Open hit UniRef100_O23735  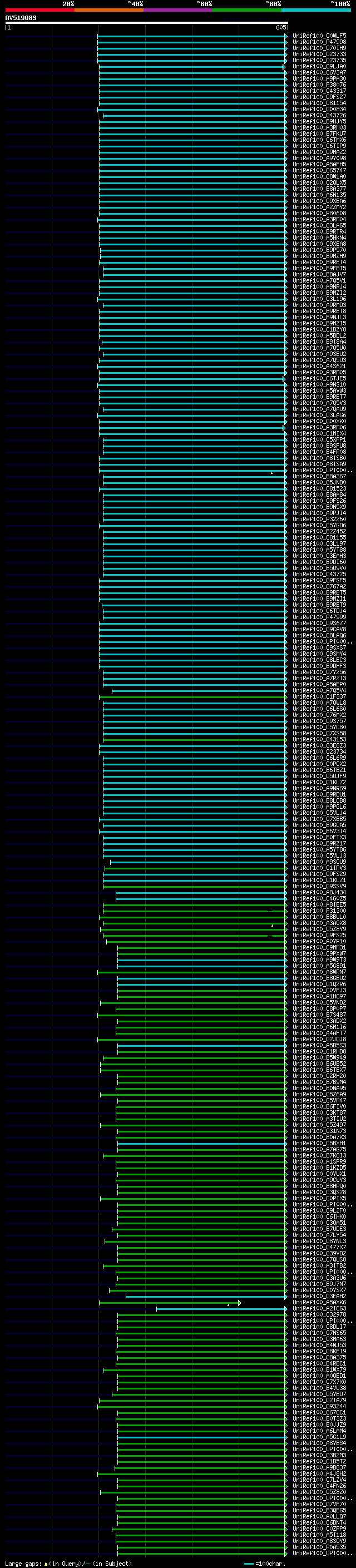(319, 61)
